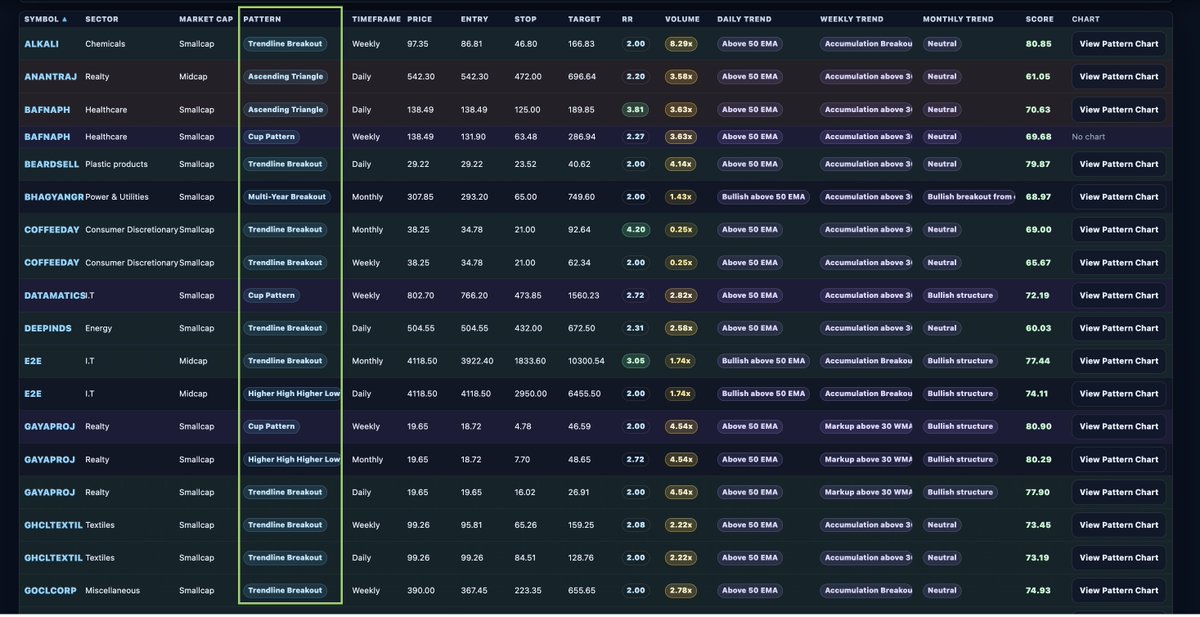Image resolution: width=1200 pixels, height=617 pixels.
Task: Click the Multi-Year Breakout pattern badge
Action: point(287,197)
